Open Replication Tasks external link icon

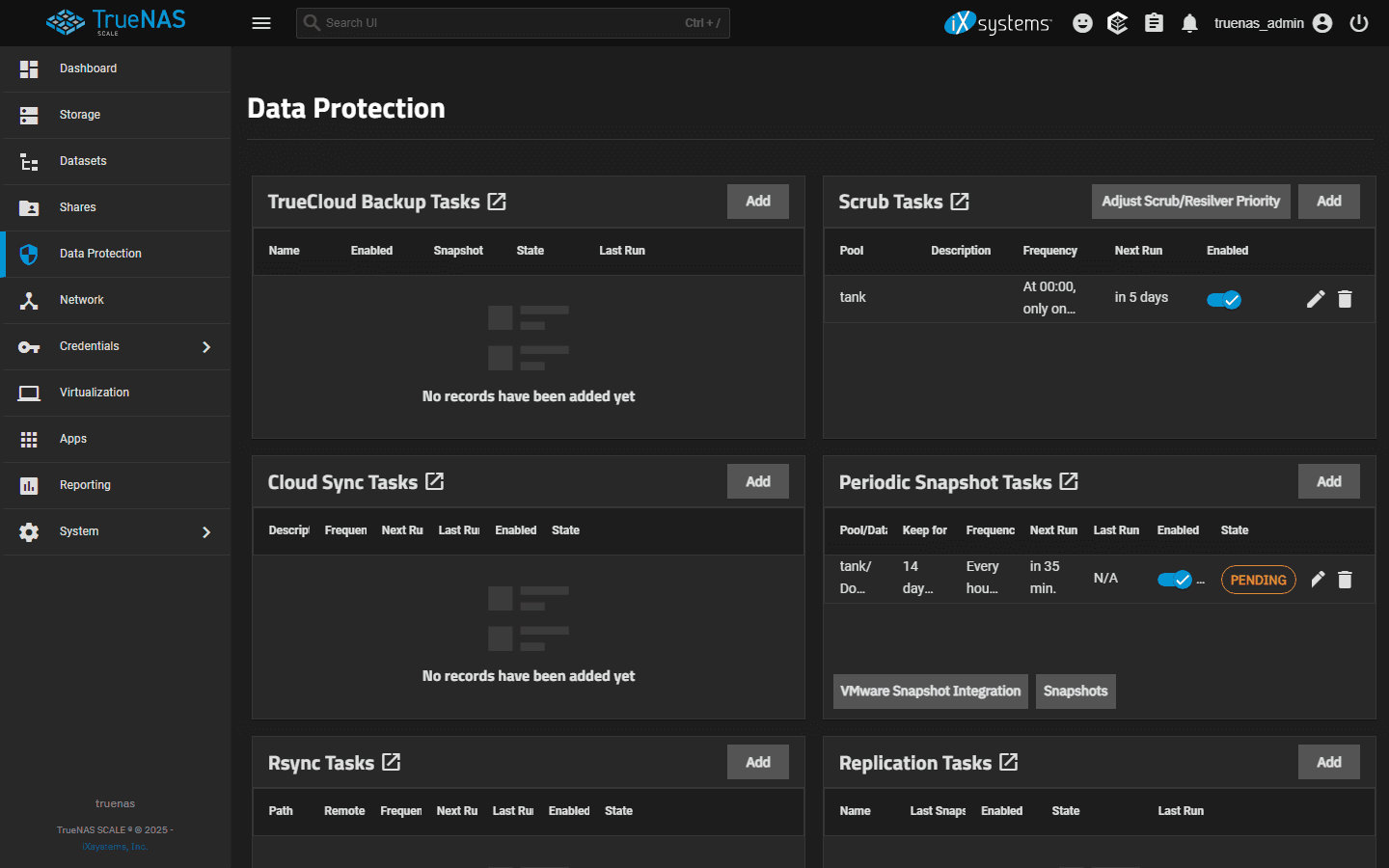pos(1009,762)
